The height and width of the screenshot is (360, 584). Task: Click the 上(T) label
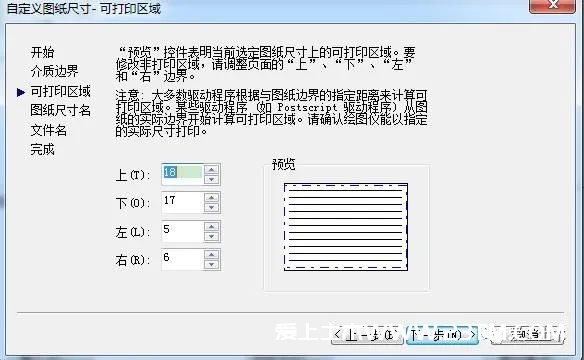(133, 175)
